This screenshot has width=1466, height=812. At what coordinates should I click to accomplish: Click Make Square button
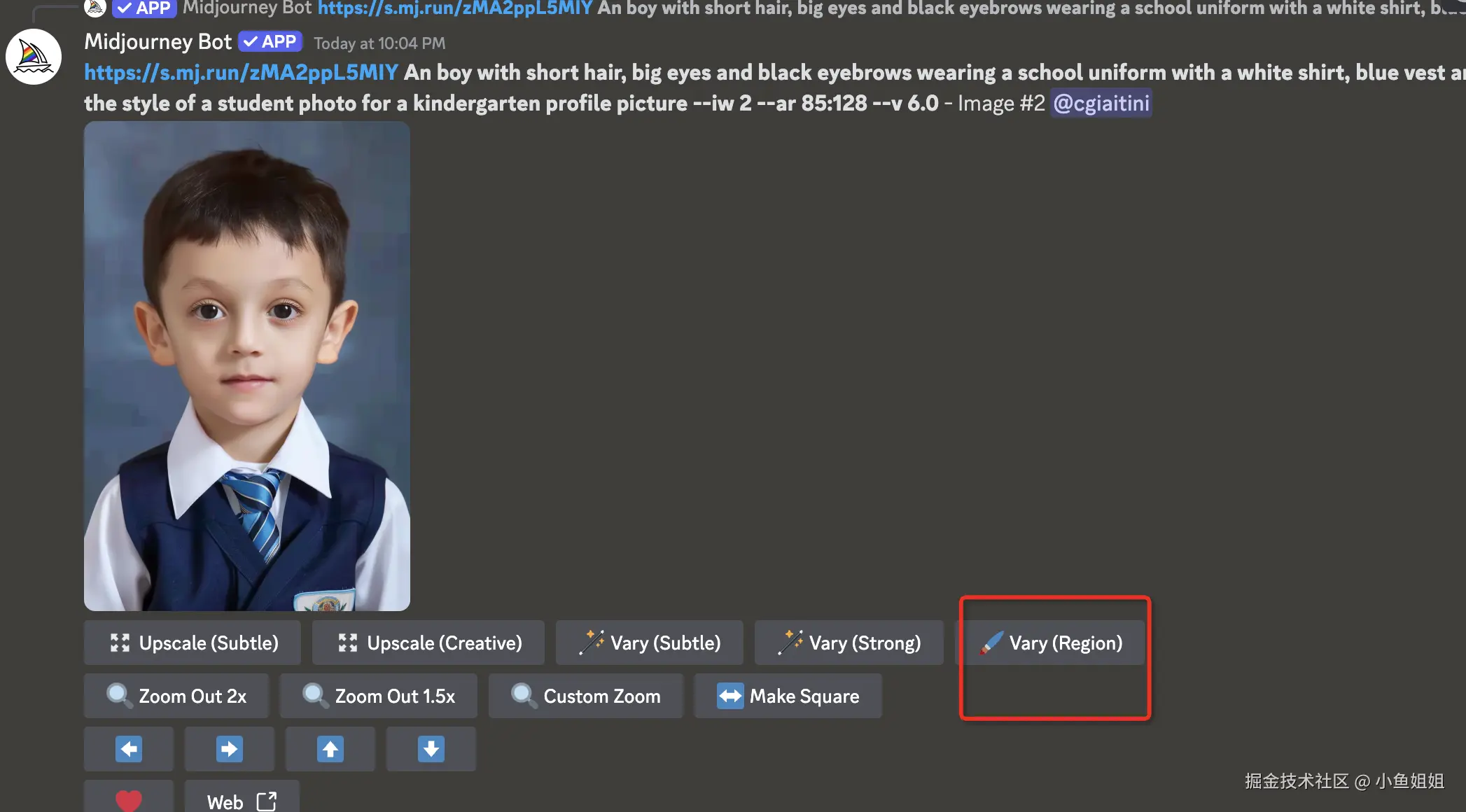tap(788, 696)
